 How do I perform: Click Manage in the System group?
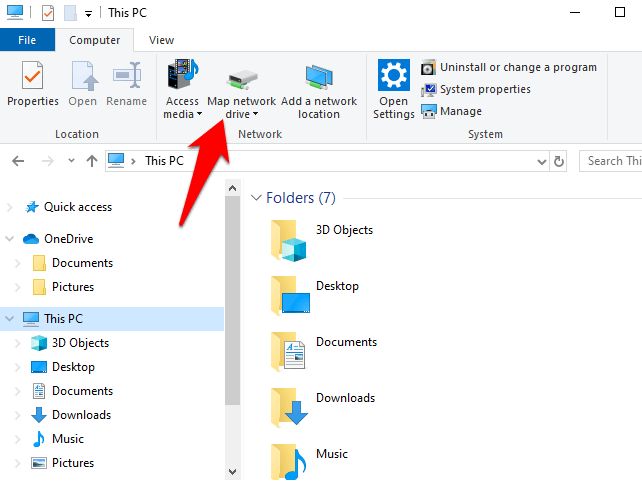coord(451,111)
